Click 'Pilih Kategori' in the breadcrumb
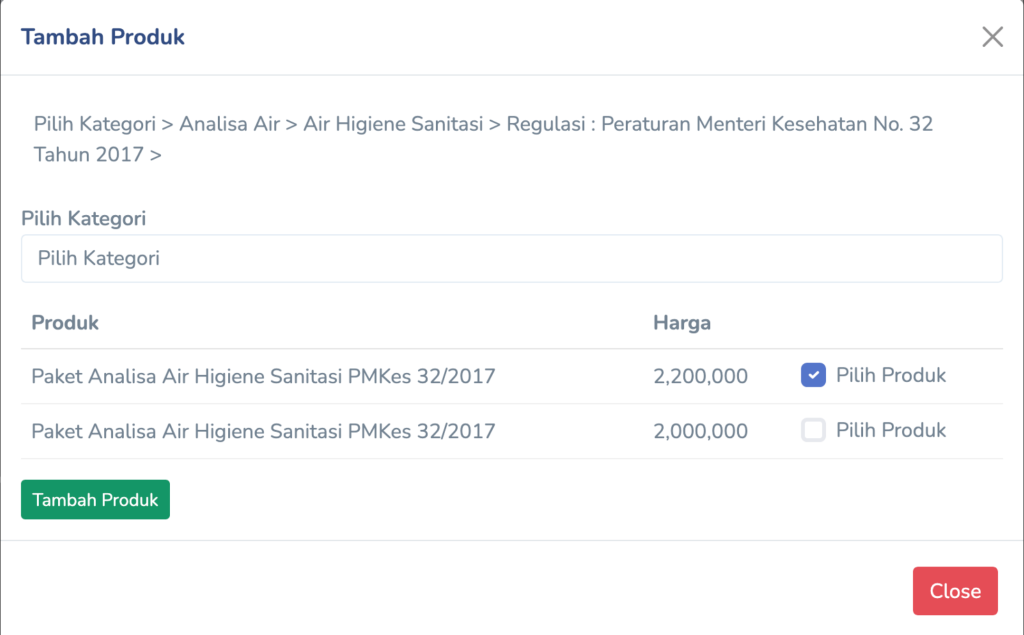 tap(95, 125)
